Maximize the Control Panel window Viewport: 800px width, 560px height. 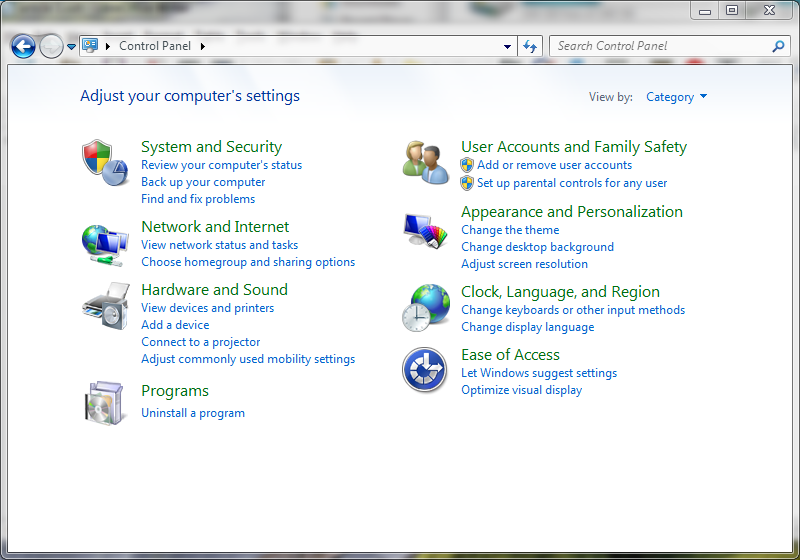[732, 10]
